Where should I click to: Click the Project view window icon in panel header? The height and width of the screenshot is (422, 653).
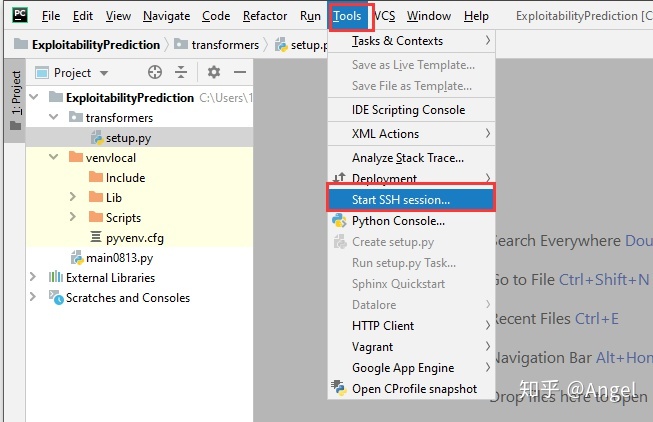pyautogui.click(x=42, y=73)
